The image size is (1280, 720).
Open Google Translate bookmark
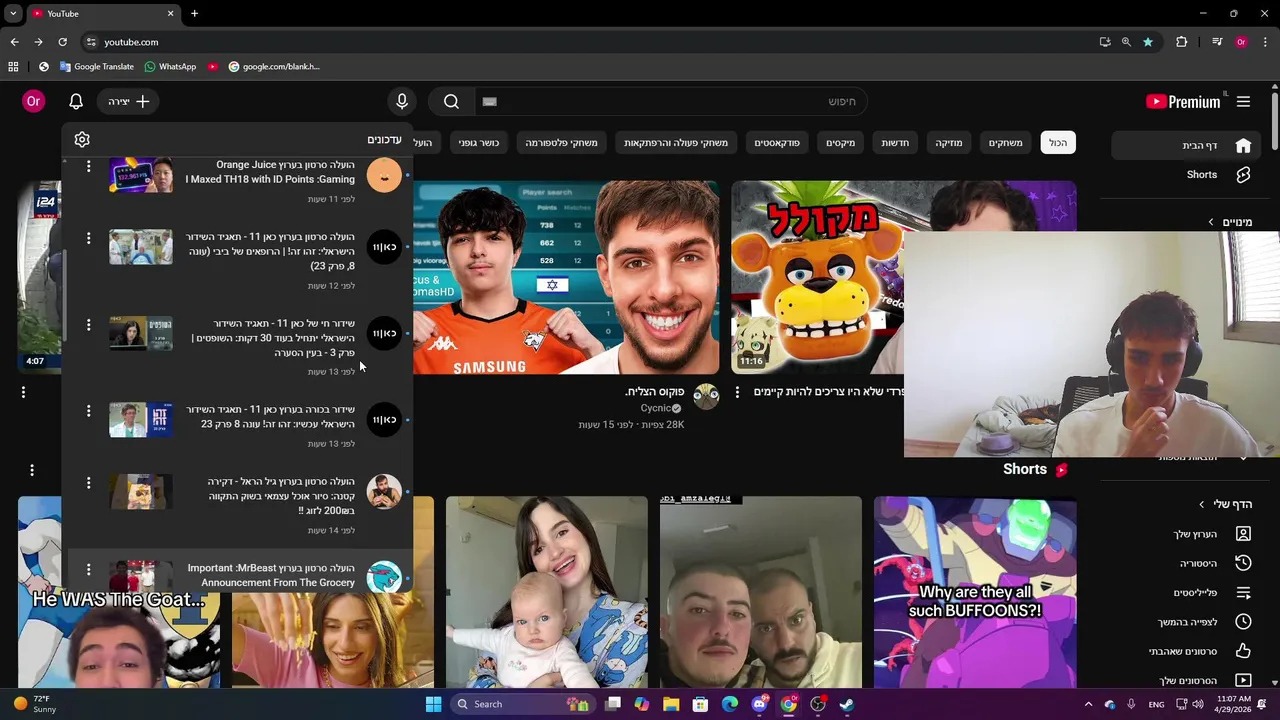point(96,66)
